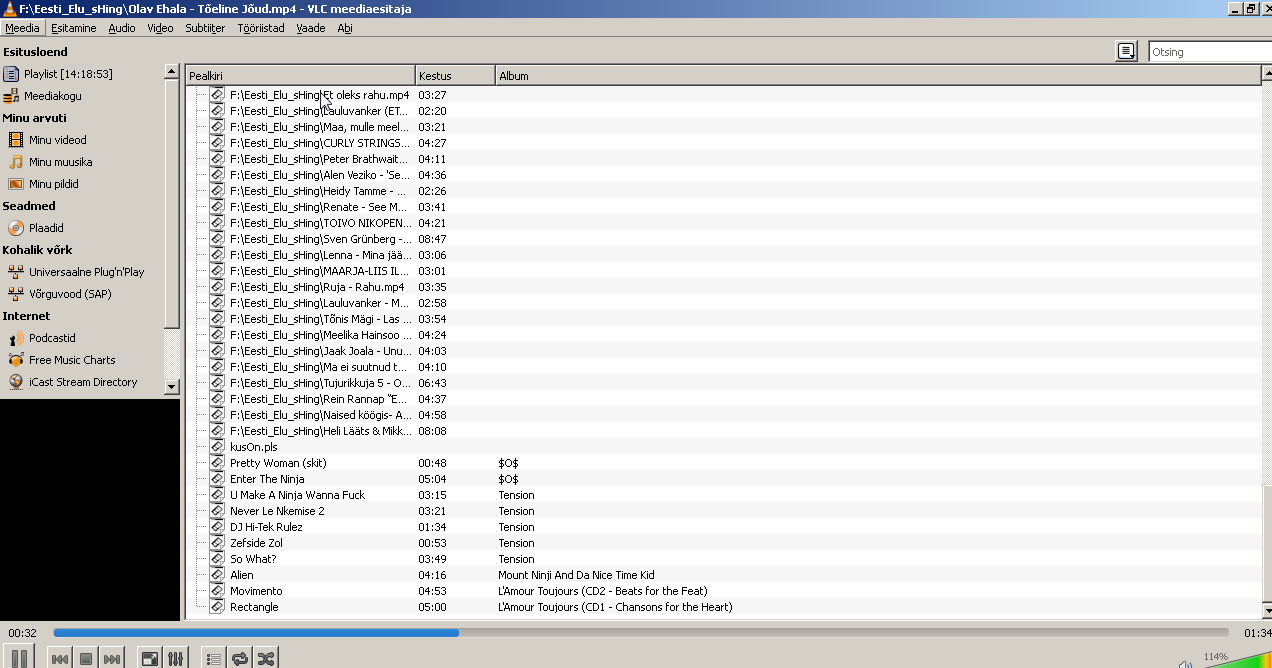The image size is (1272, 668).
Task: Select Võrguvood (SAP)
Action: pos(70,294)
